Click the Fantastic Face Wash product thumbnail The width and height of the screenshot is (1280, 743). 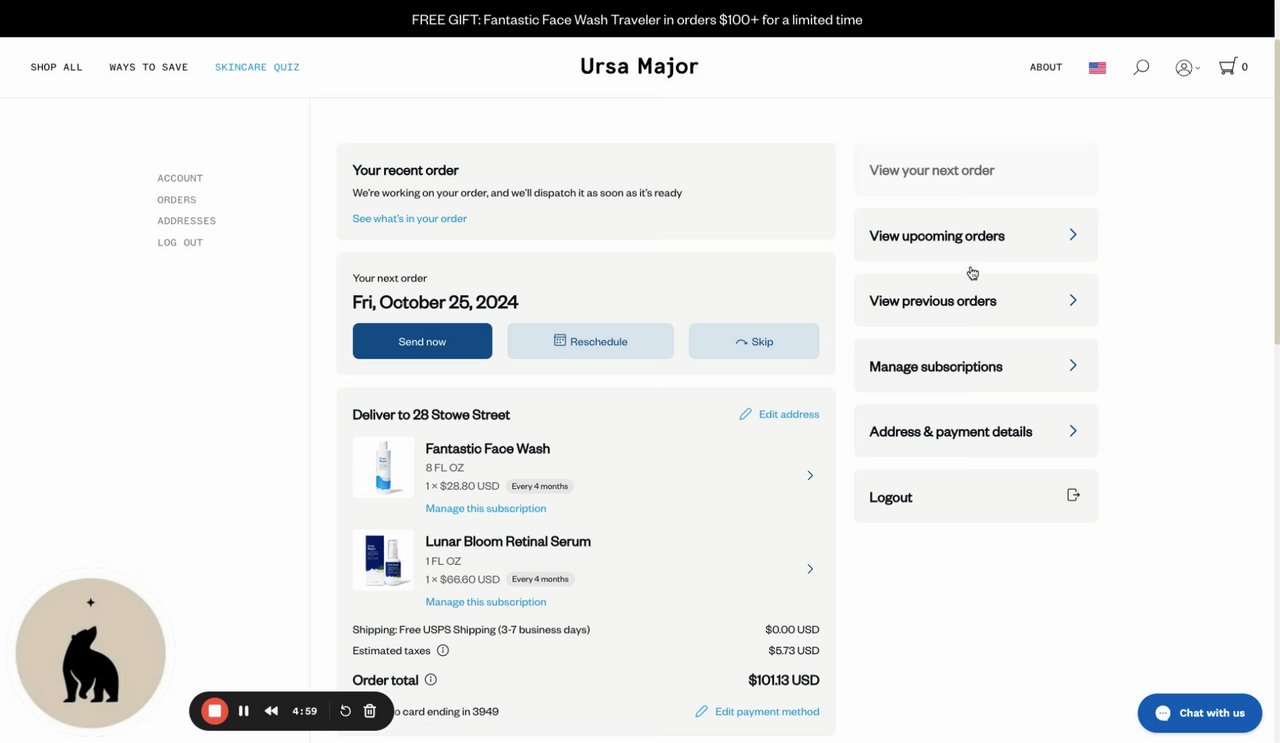pyautogui.click(x=383, y=467)
